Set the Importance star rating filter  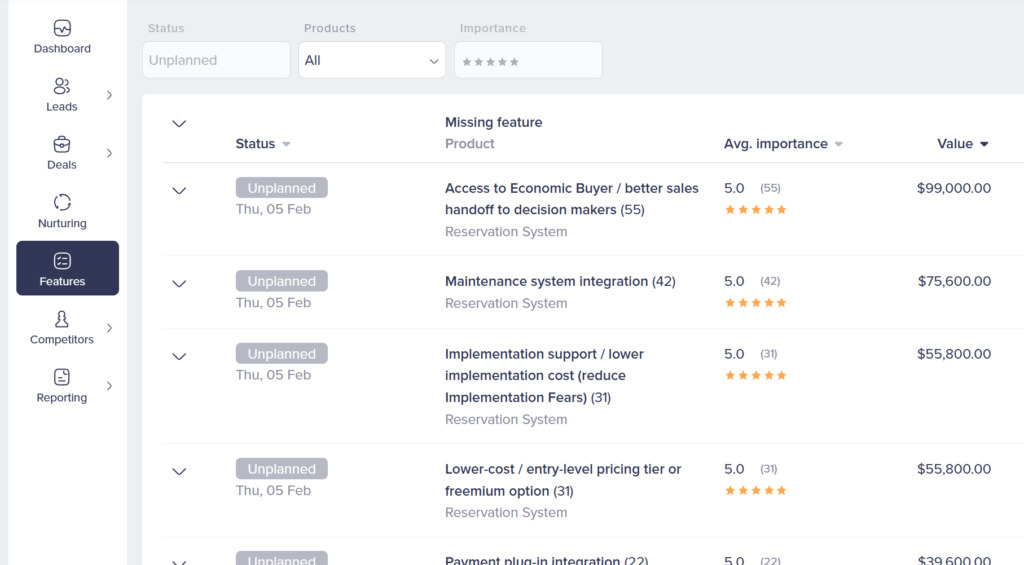491,62
